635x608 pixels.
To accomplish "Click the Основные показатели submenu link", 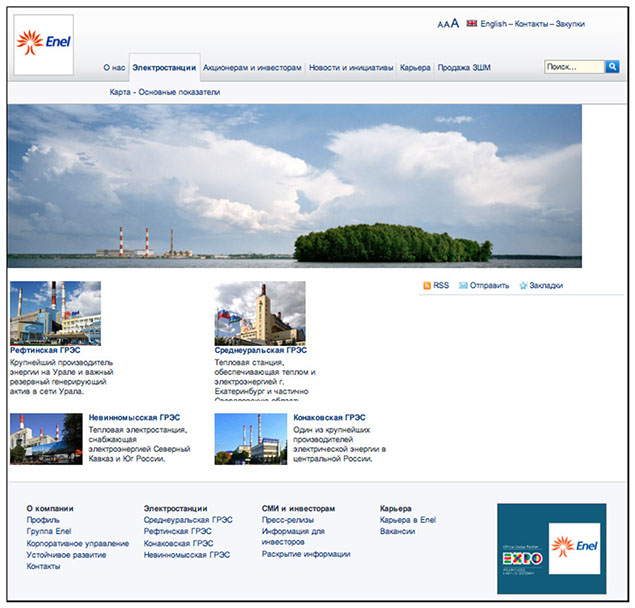I will click(179, 92).
